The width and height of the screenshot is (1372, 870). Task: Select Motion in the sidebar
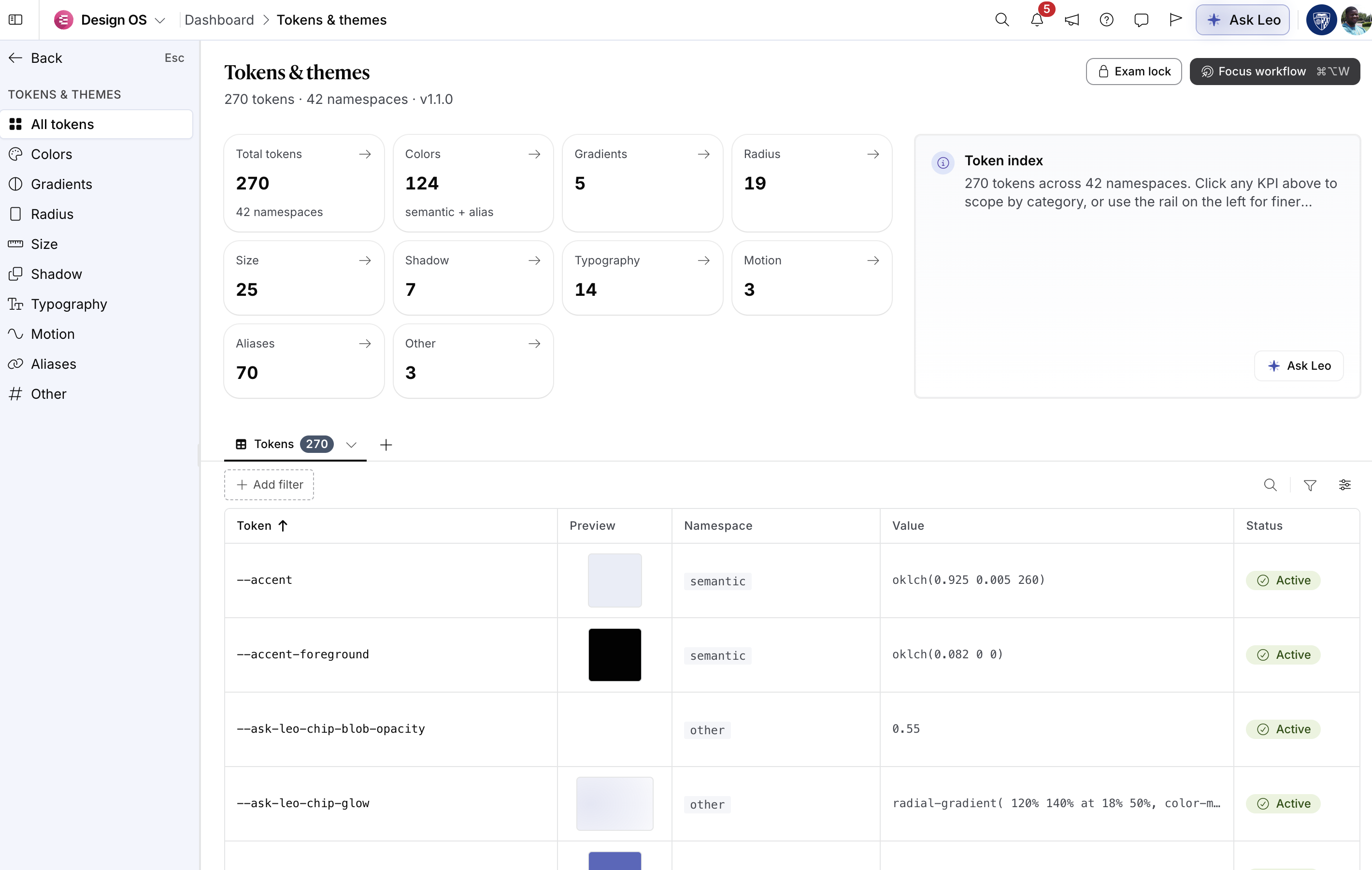tap(96, 333)
